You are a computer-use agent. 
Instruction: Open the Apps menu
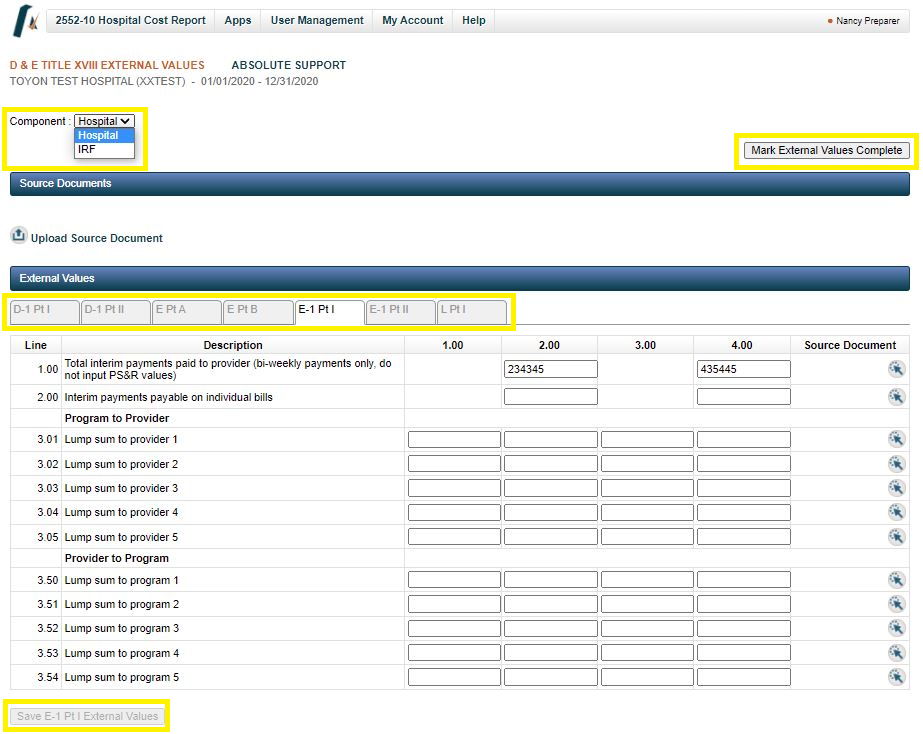[238, 21]
